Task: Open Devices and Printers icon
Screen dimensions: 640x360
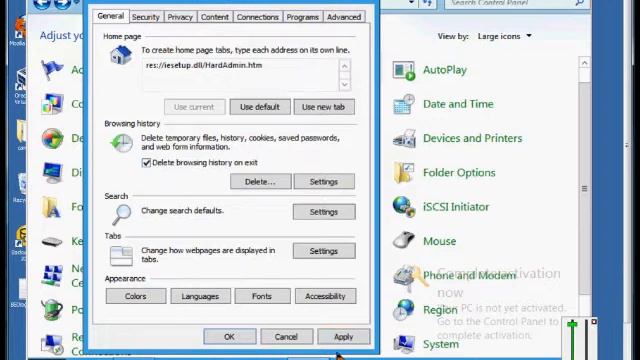Action: (x=404, y=139)
